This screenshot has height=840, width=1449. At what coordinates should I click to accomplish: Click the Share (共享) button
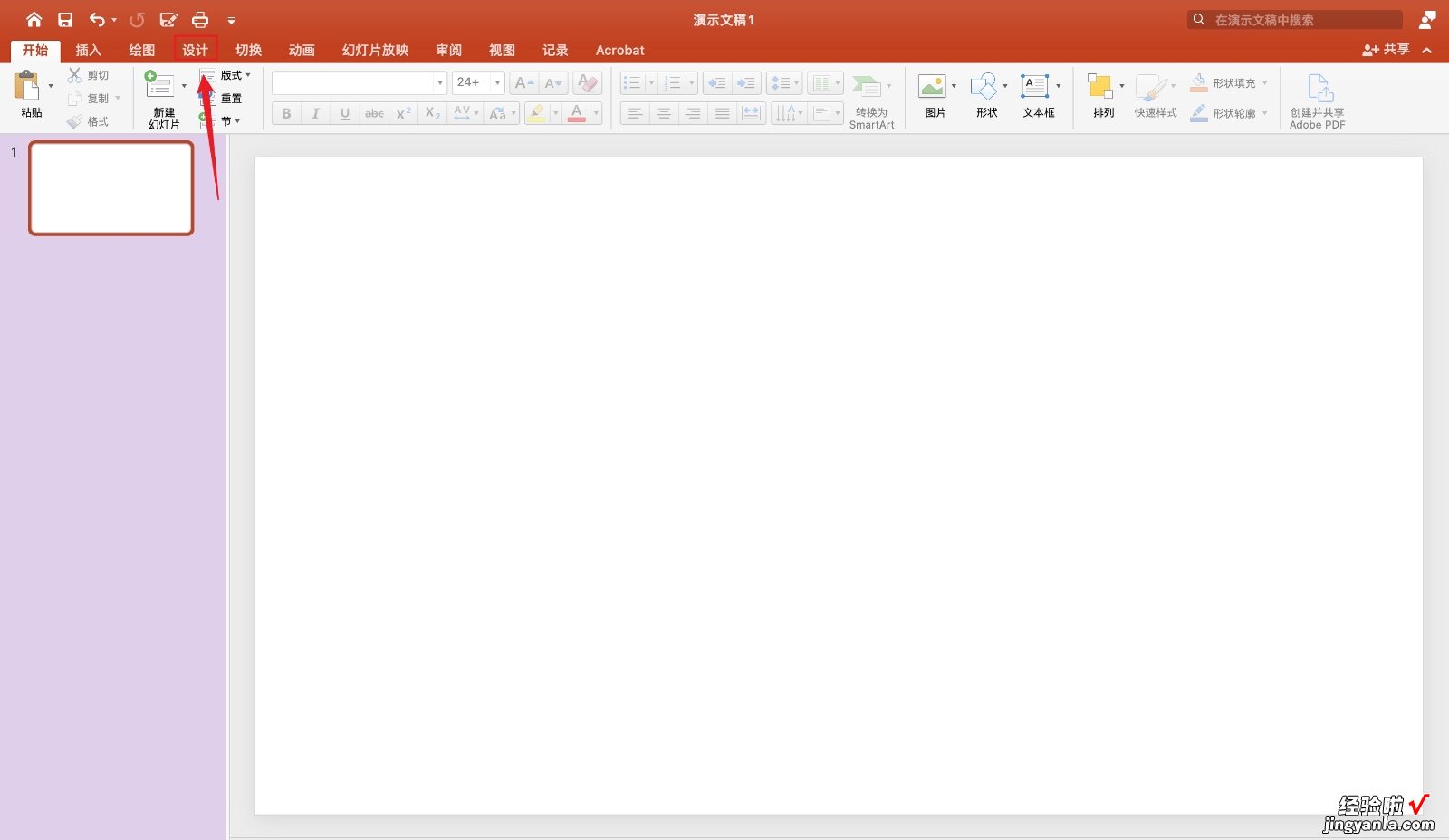pos(1386,50)
